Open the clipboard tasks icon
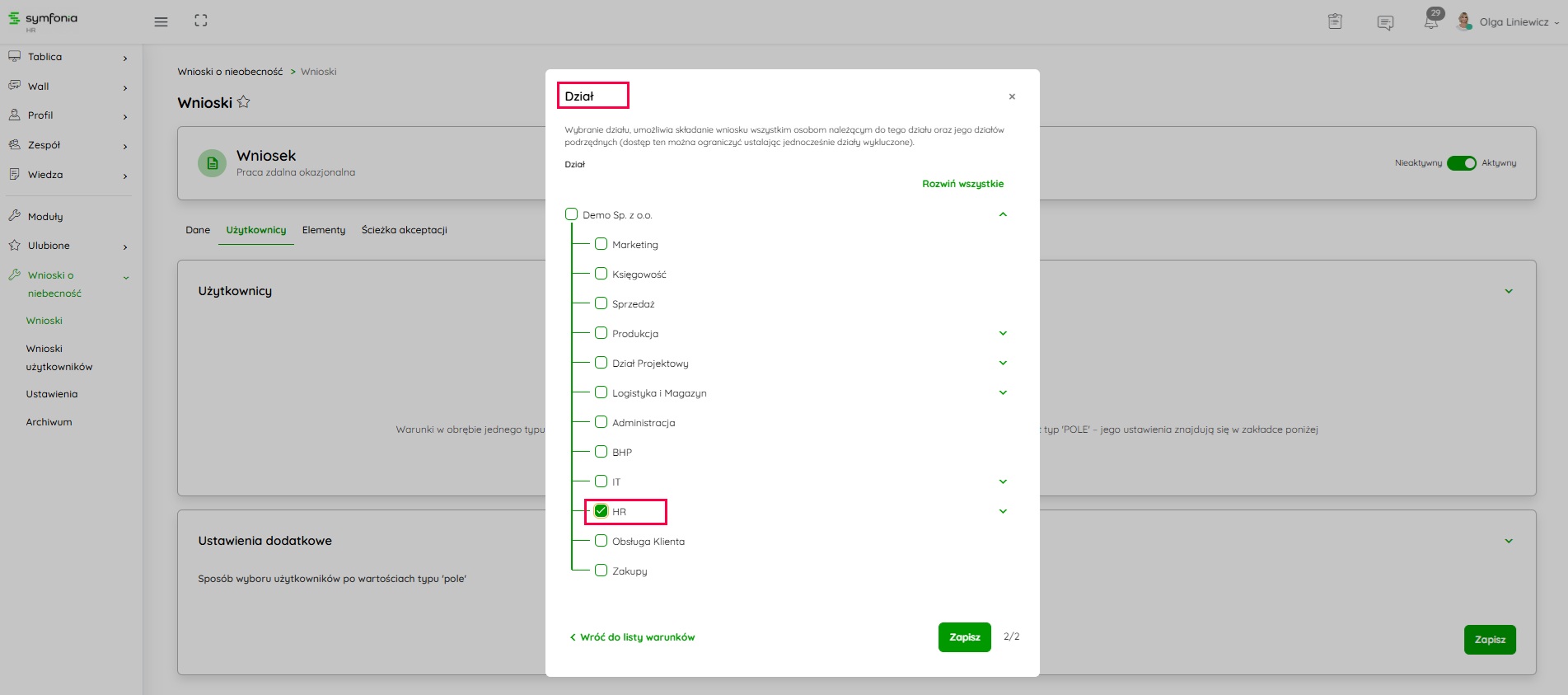Screen dimensions: 1568x695 click(x=1335, y=21)
